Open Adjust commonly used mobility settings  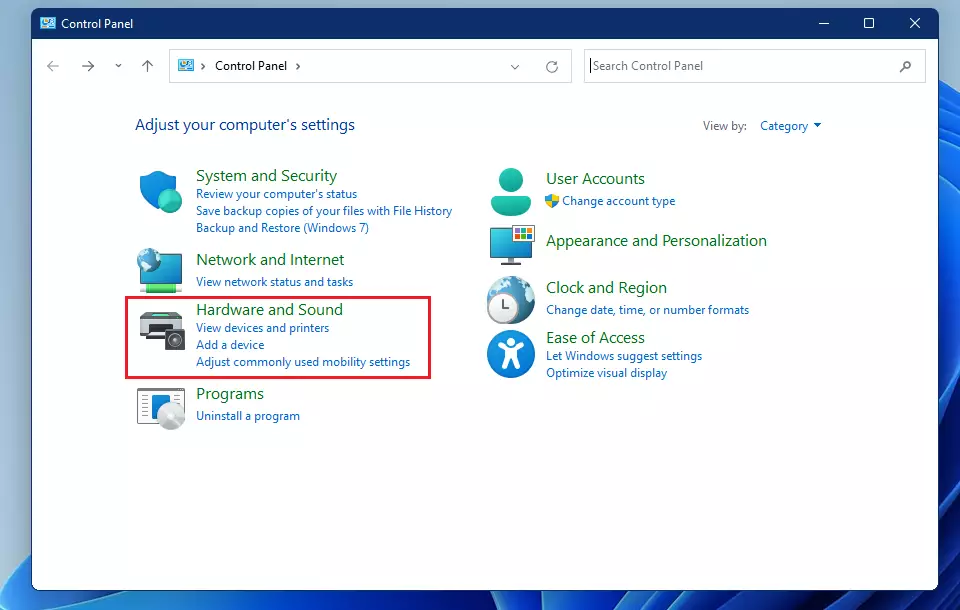(303, 362)
